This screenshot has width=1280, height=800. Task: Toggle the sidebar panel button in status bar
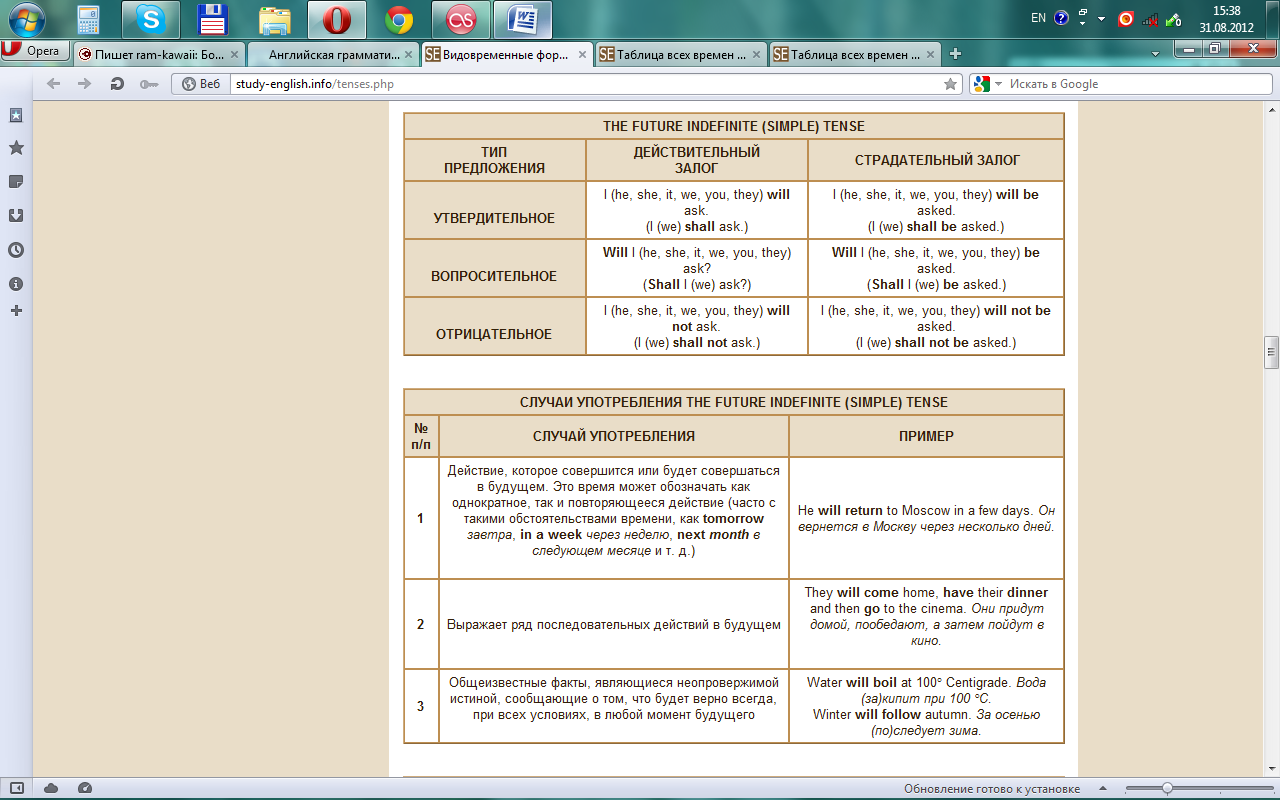[x=16, y=788]
